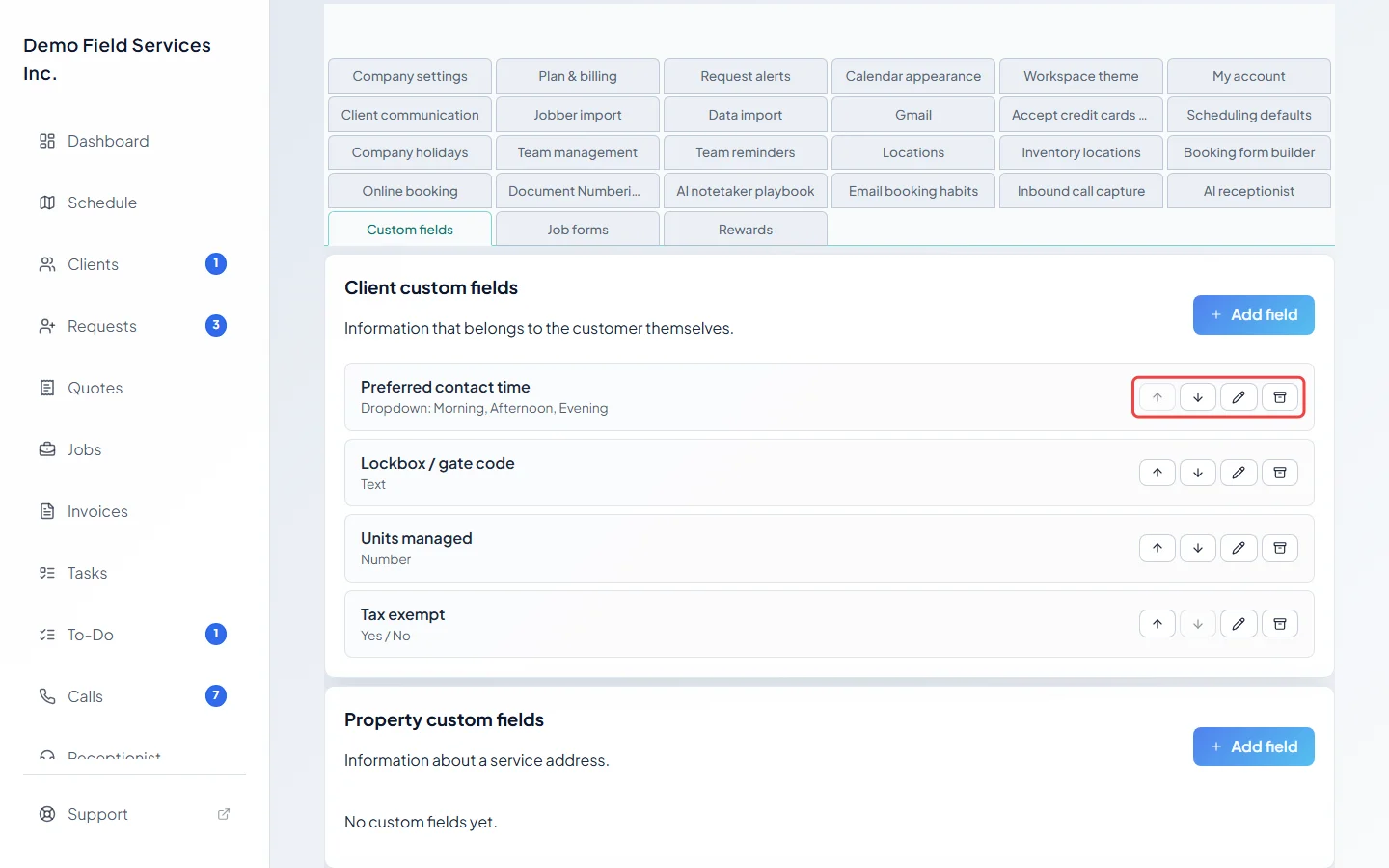This screenshot has width=1389, height=868.
Task: Click the Dashboard sidebar icon
Action: point(47,141)
